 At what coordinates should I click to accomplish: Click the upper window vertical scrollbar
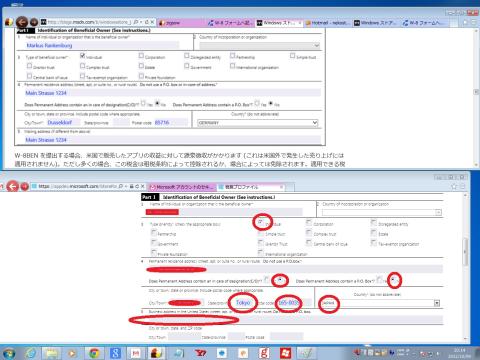click(476, 97)
